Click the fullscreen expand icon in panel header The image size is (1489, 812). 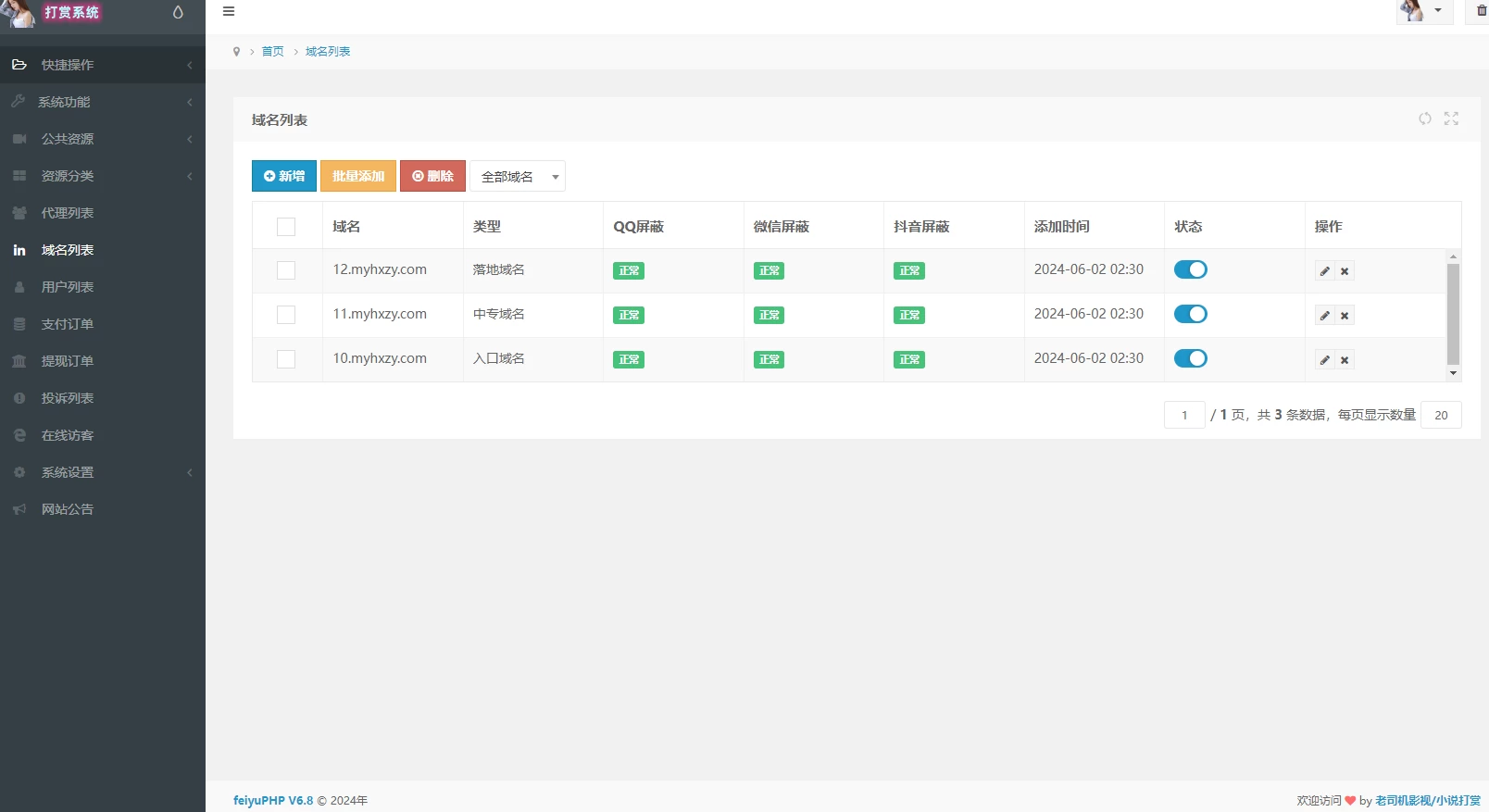(x=1451, y=119)
